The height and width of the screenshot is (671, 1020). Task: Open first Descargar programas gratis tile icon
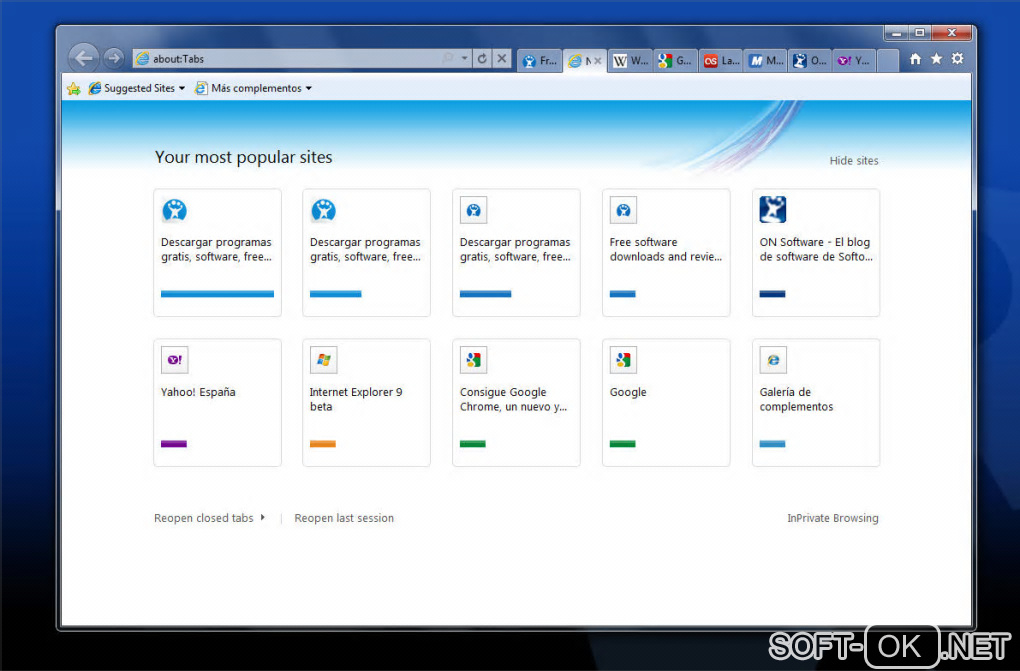(x=174, y=210)
